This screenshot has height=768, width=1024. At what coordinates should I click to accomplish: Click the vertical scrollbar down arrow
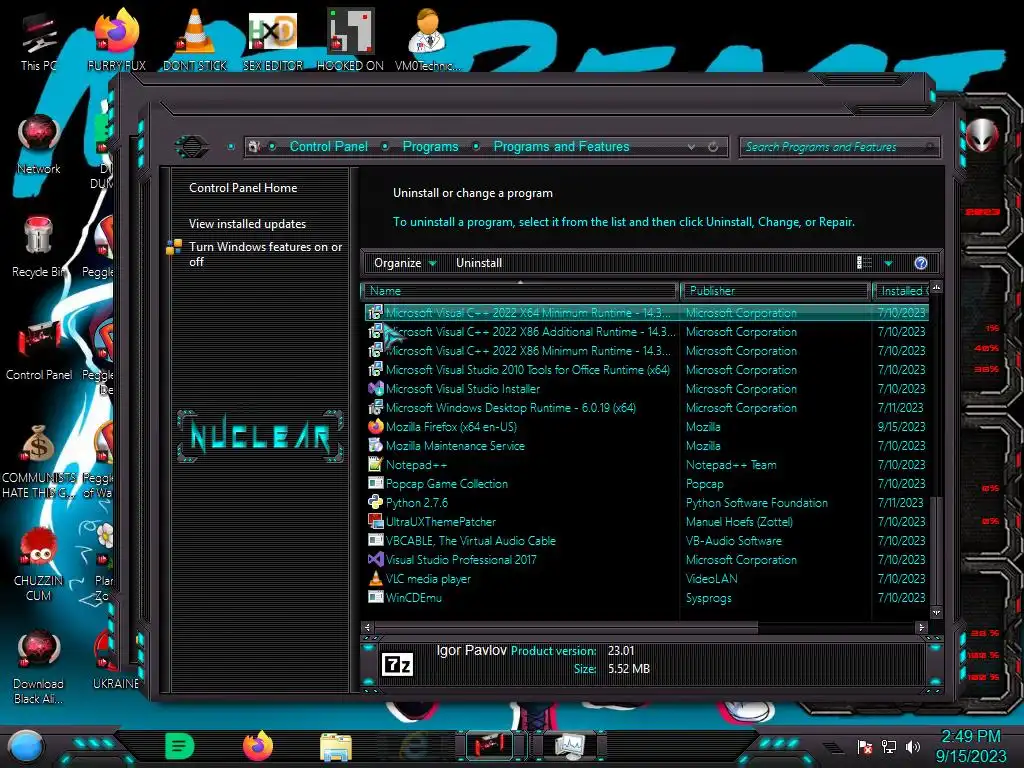[936, 613]
